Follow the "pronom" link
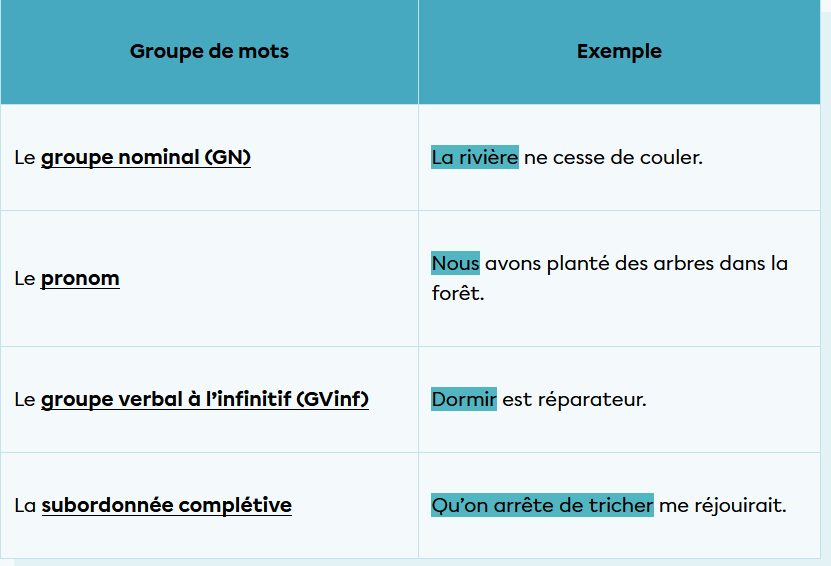 (80, 279)
